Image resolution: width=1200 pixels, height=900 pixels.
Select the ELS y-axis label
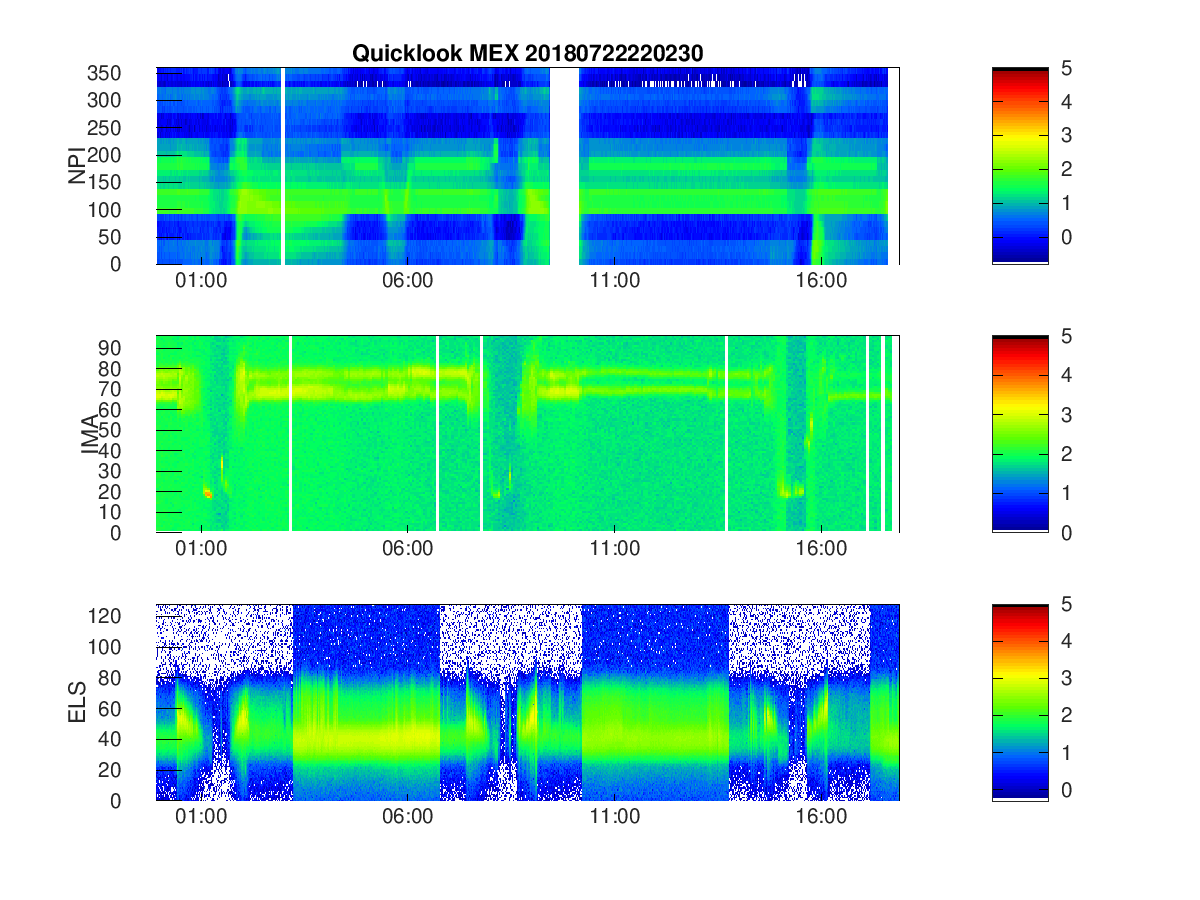(77, 703)
